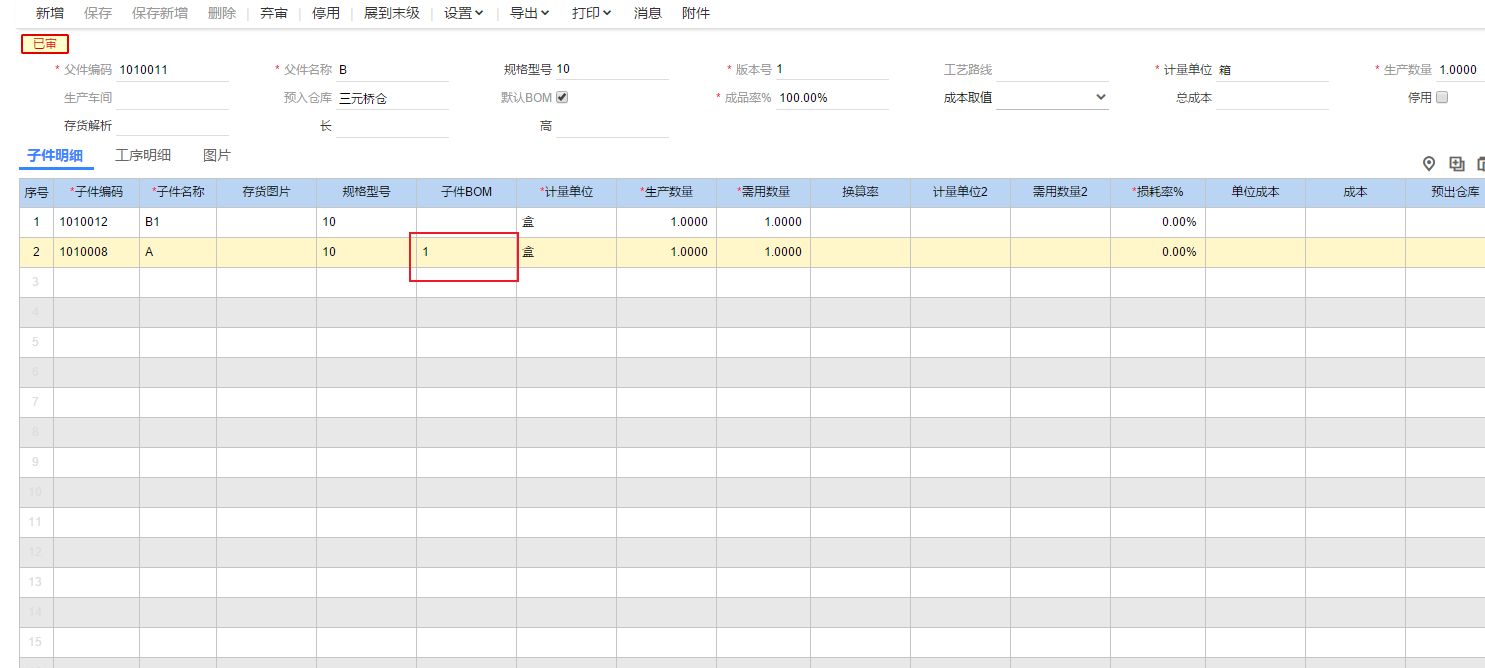Screen dimensions: 1485x668
Task: Expand the 导出 export menu
Action: (x=530, y=13)
